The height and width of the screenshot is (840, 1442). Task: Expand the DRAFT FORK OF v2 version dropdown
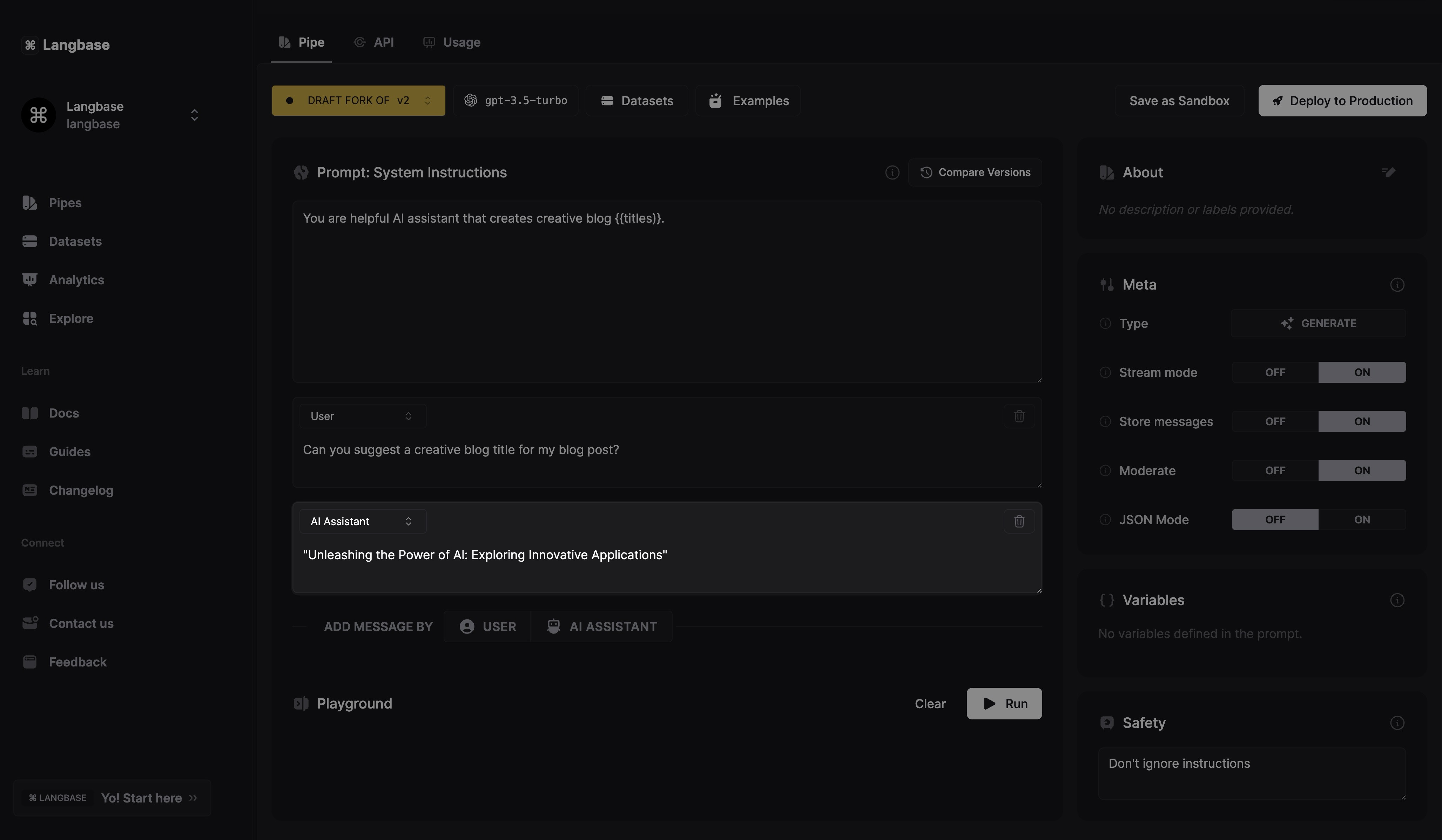(x=358, y=101)
